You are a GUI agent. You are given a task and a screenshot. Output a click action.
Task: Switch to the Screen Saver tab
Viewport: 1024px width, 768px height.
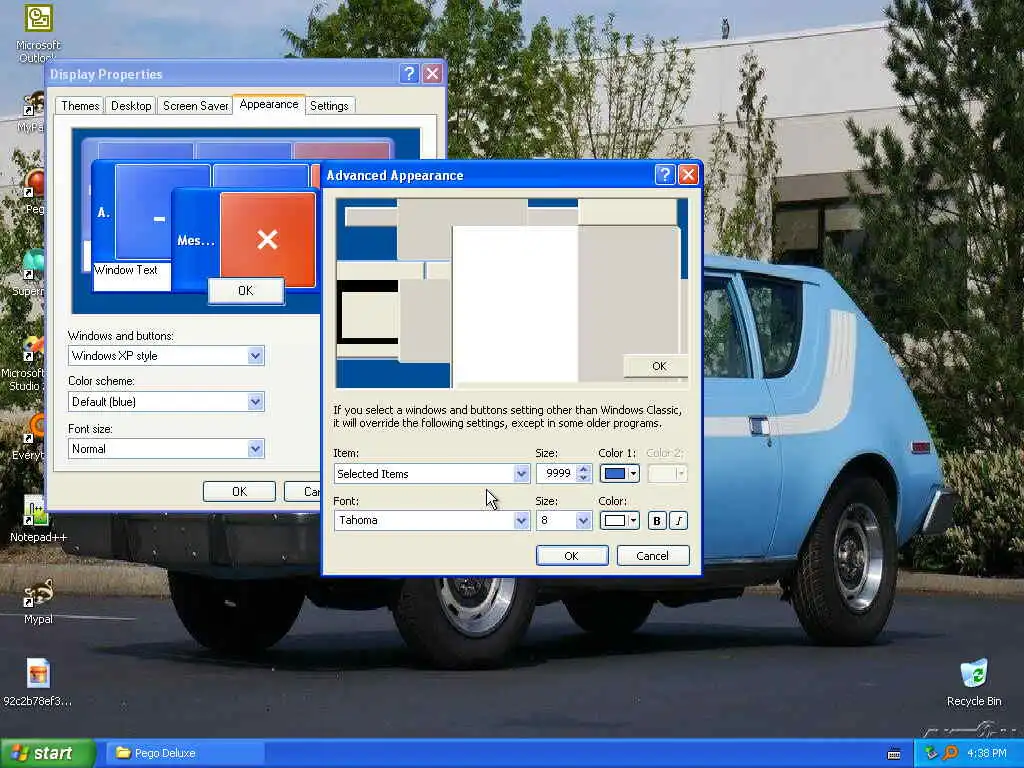(195, 106)
